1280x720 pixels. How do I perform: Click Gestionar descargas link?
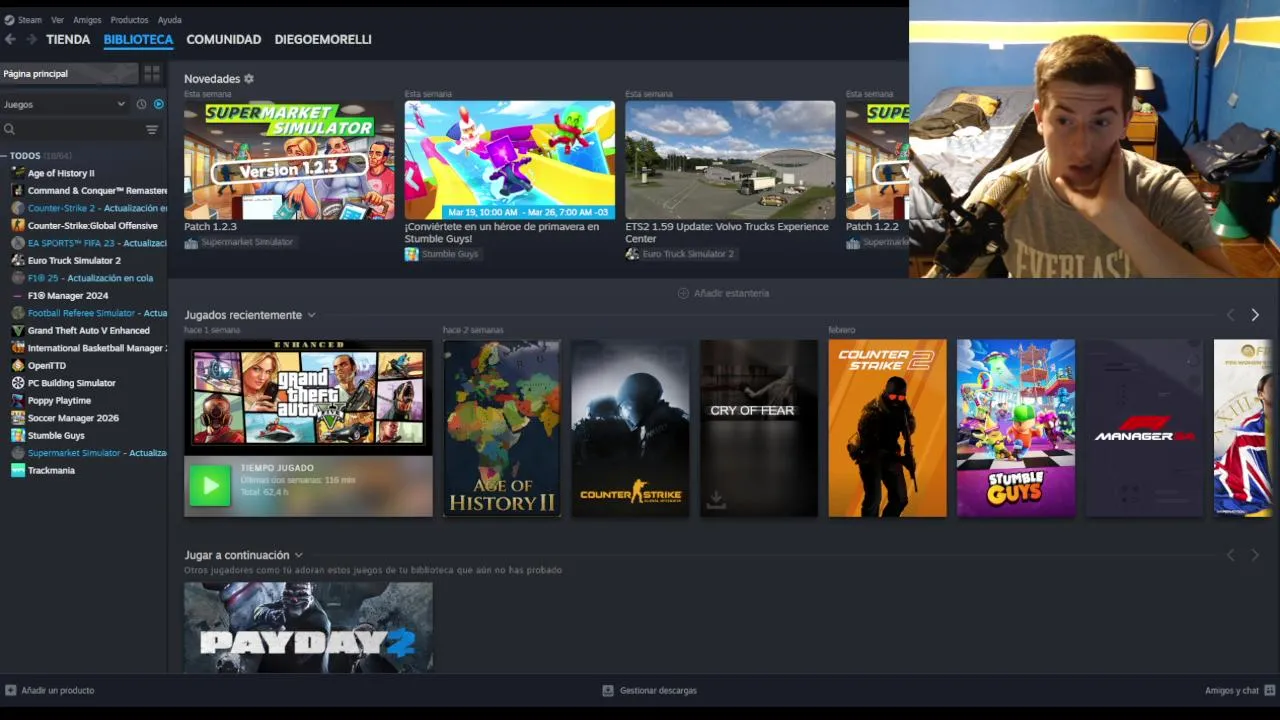point(658,690)
